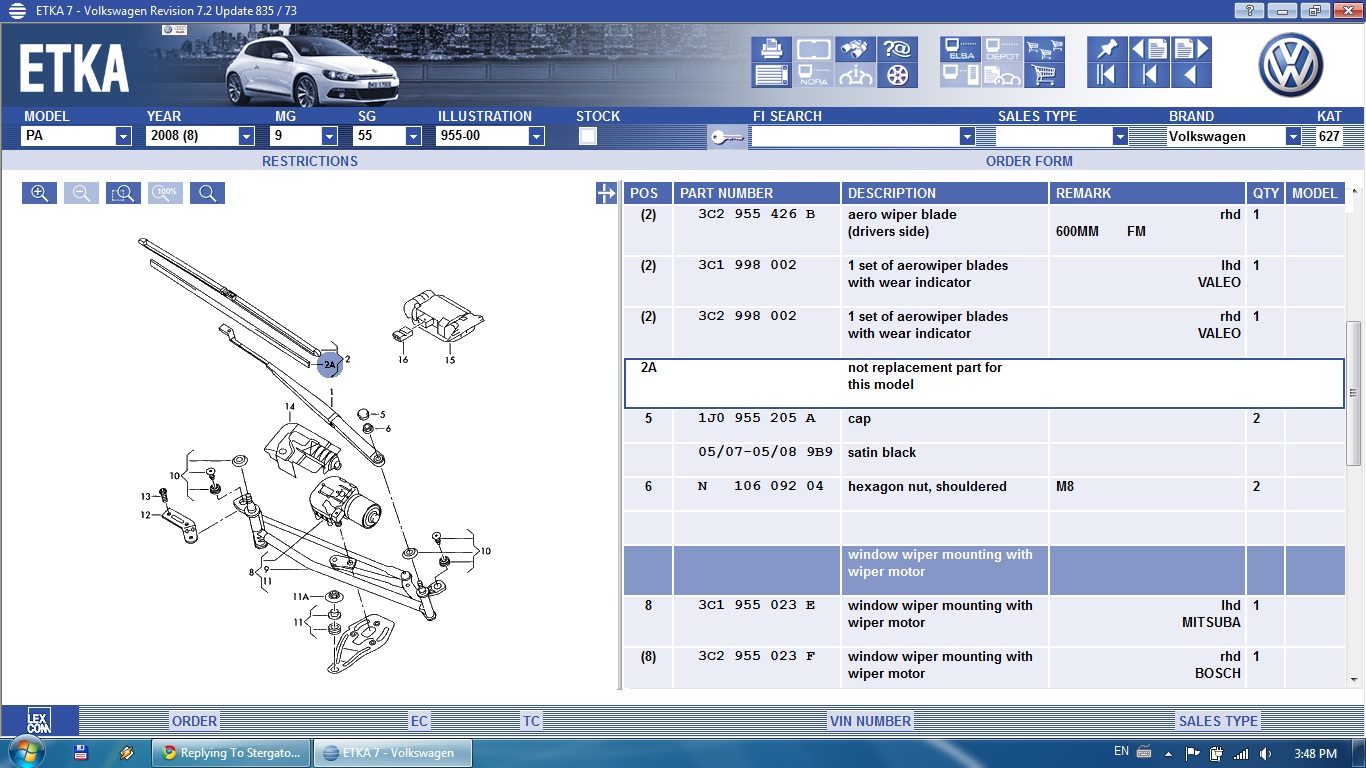Click the document with car icon
The image size is (1366, 768).
[x=1002, y=75]
